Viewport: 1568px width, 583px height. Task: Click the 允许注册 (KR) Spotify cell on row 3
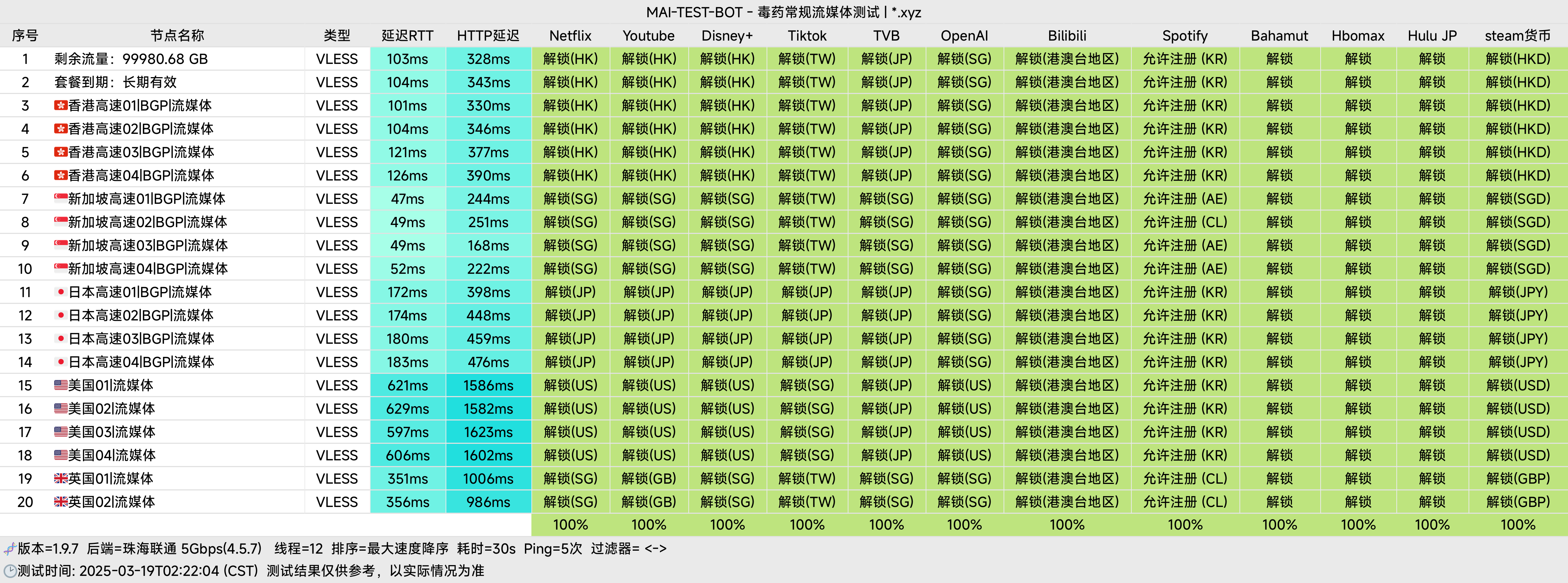pos(1186,105)
